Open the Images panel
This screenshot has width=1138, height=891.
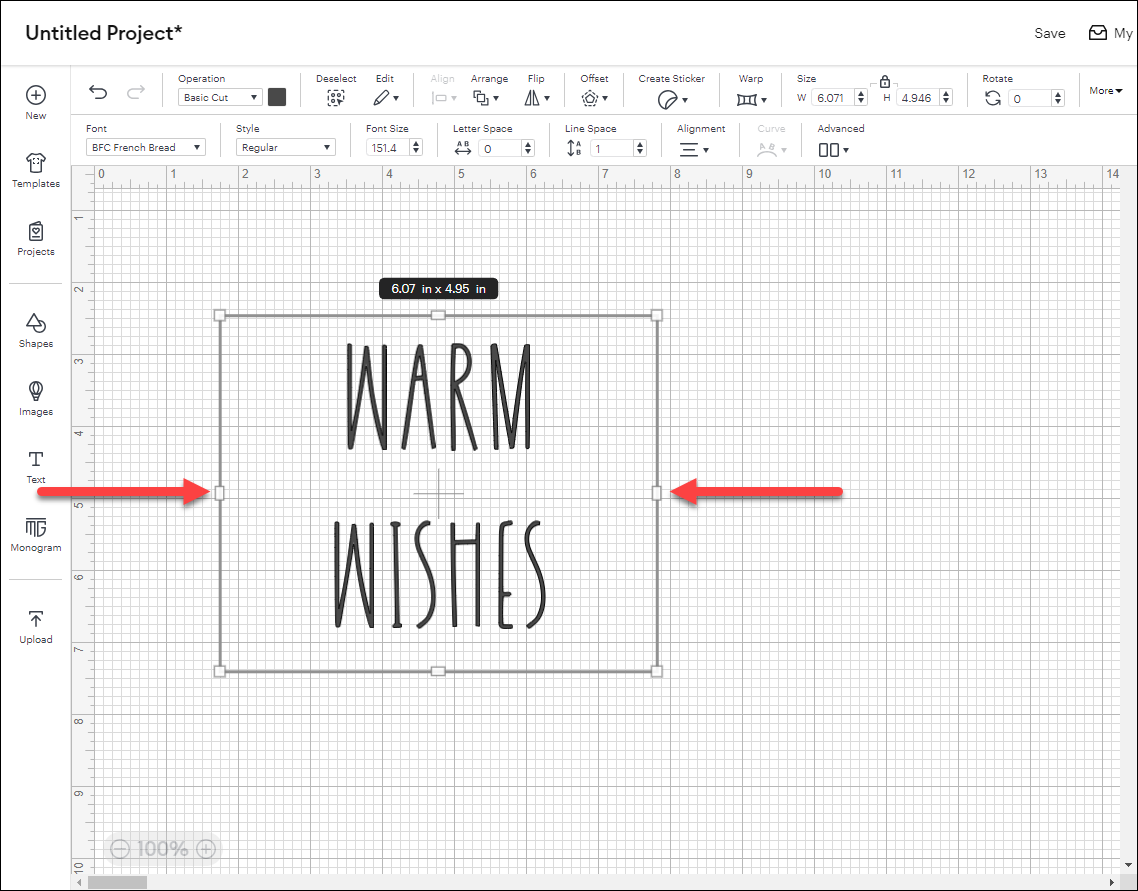click(x=35, y=399)
